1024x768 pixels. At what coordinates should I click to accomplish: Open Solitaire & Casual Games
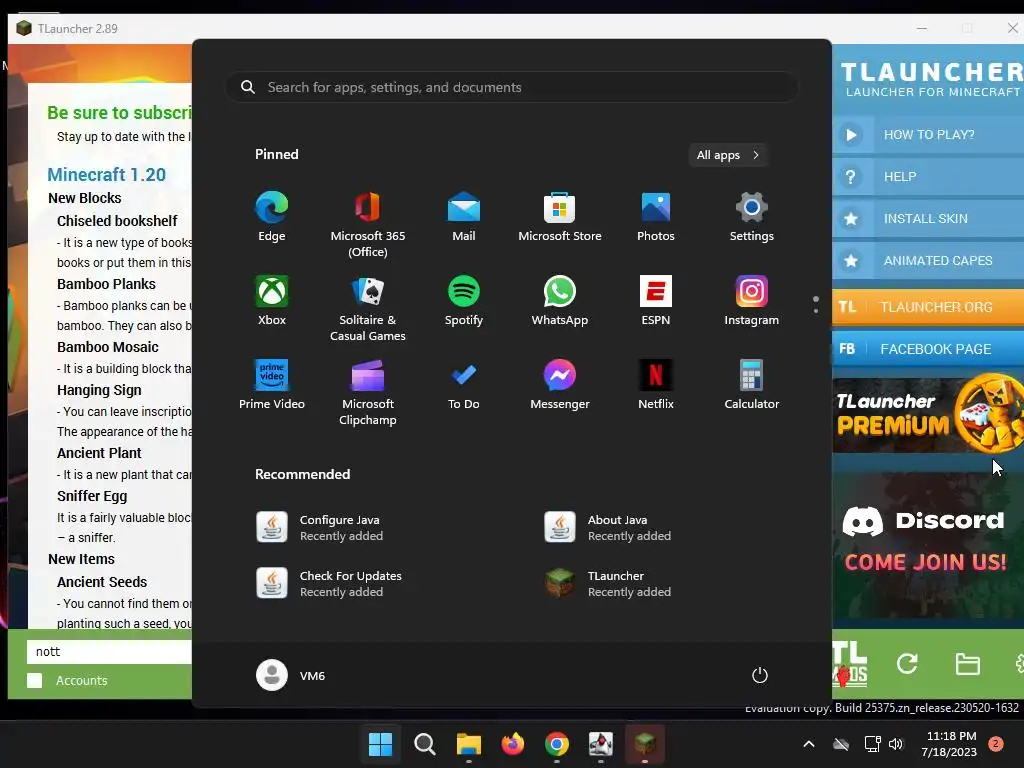pos(368,308)
